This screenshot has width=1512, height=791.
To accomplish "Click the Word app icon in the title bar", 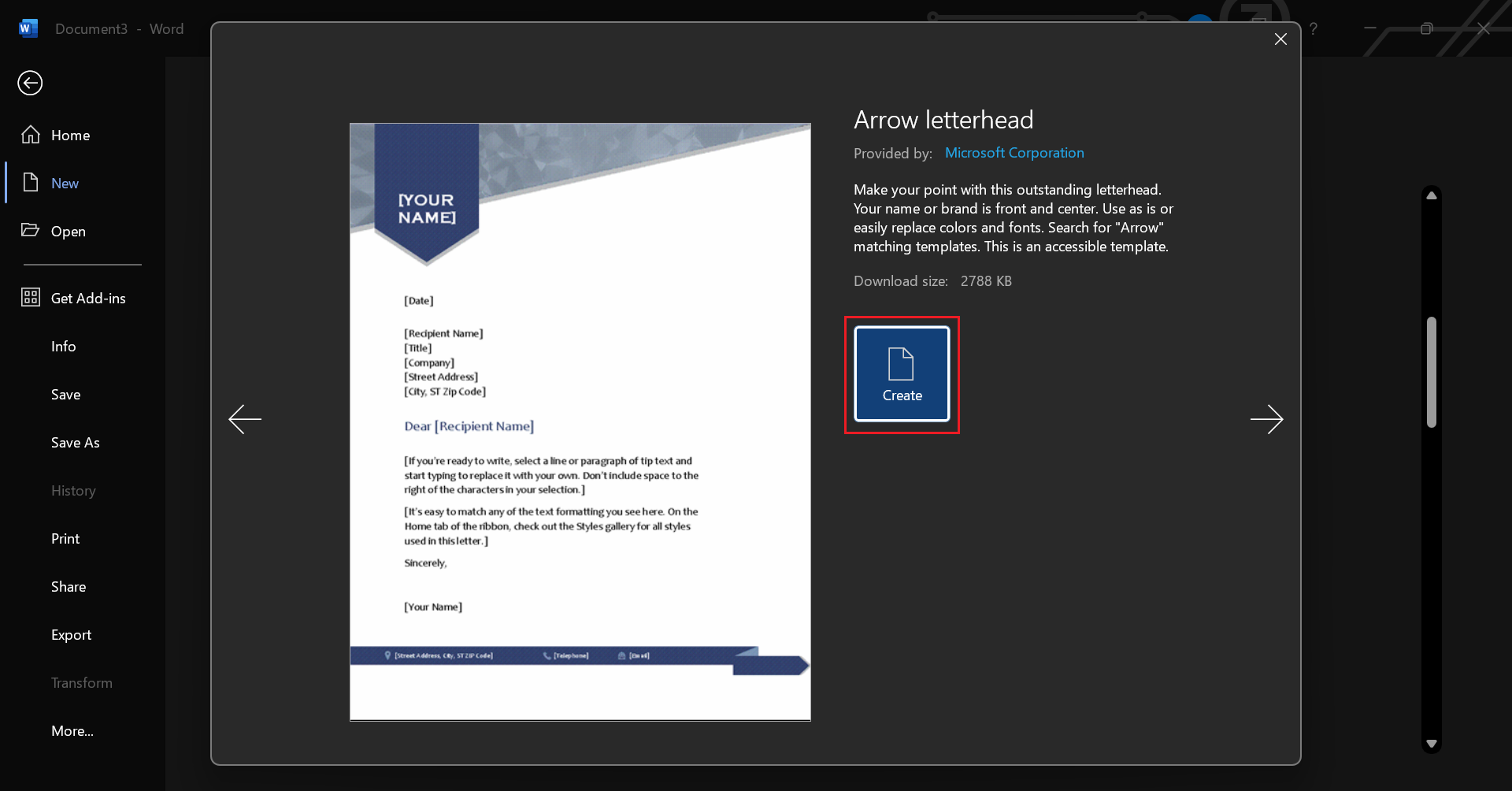I will [28, 28].
